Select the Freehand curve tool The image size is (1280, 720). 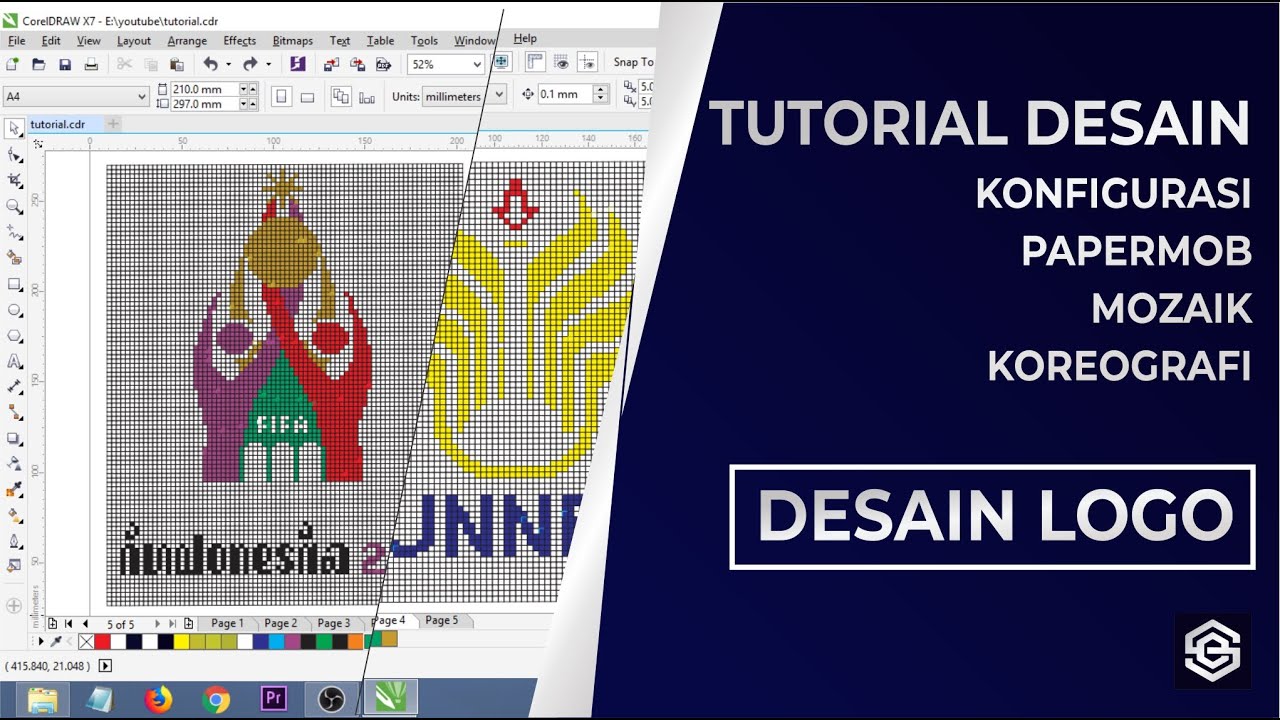(x=14, y=232)
